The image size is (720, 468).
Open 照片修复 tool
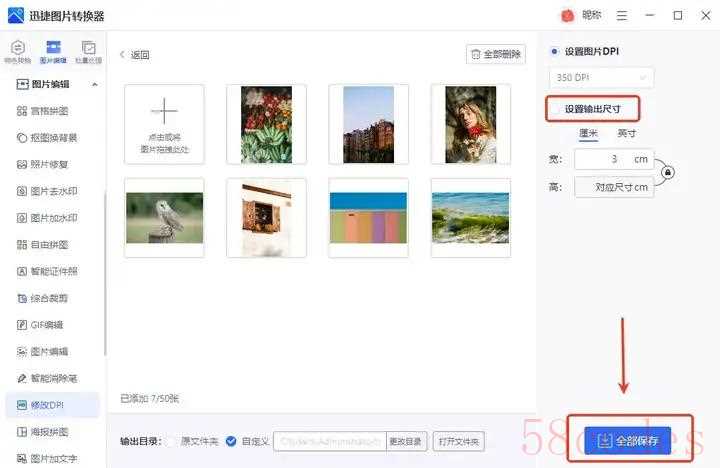tap(43, 164)
